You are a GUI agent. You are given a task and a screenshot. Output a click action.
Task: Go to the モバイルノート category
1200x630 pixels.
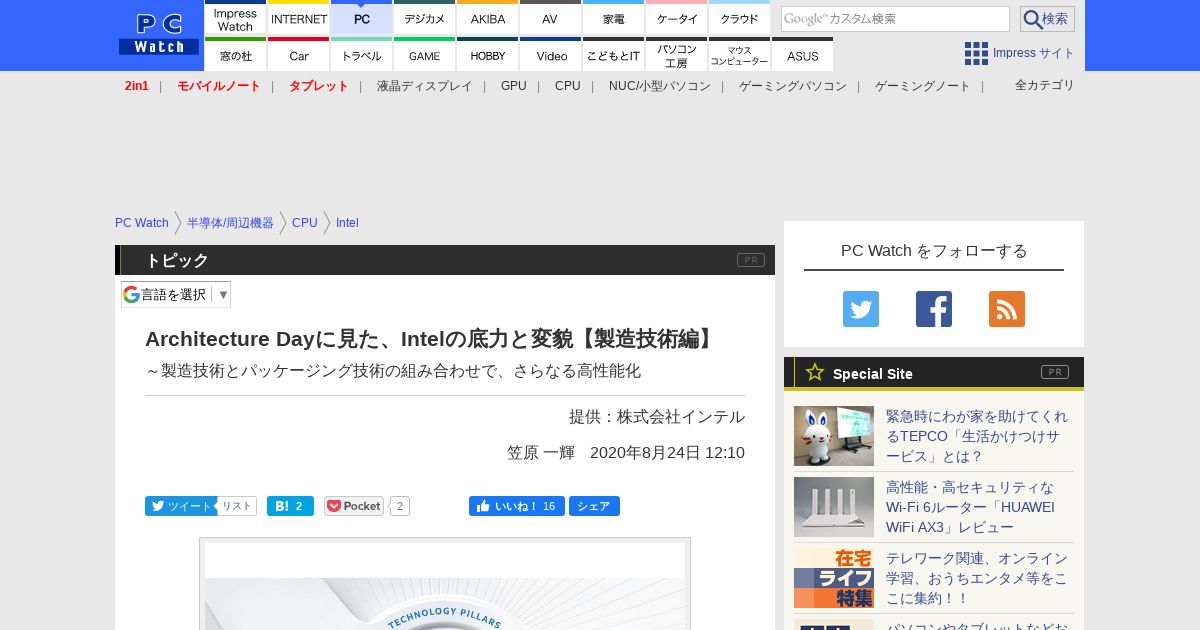pyautogui.click(x=219, y=86)
